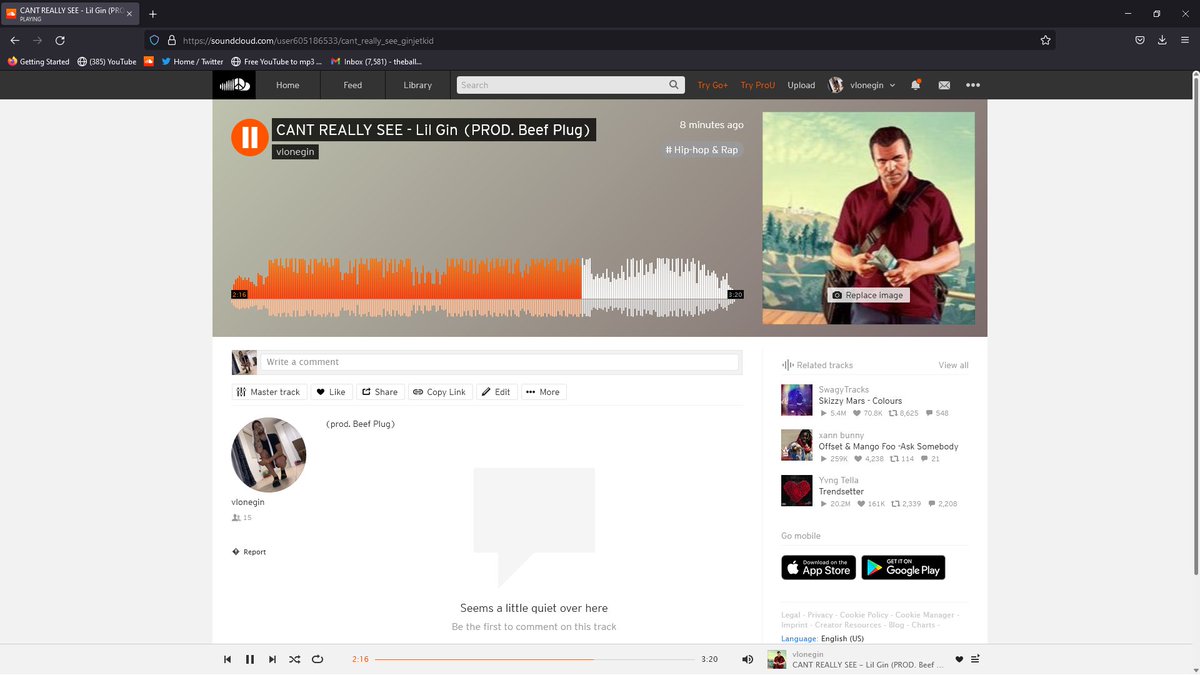Open the vlonegin profile avatar

[x=269, y=455]
